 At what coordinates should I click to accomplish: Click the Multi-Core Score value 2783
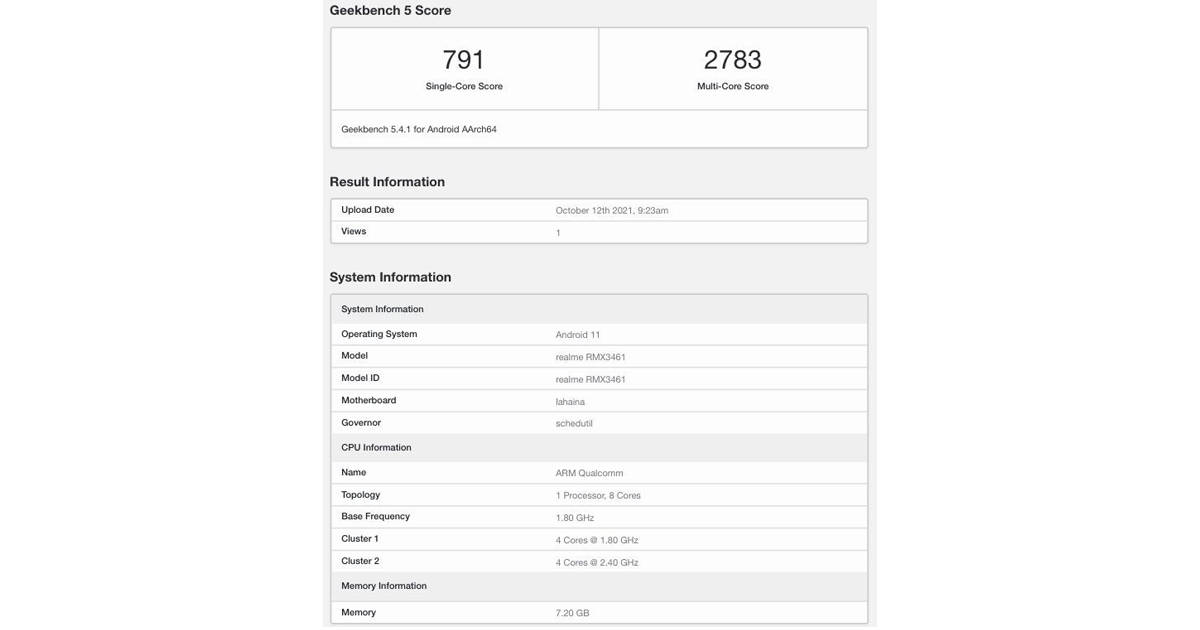pos(733,57)
